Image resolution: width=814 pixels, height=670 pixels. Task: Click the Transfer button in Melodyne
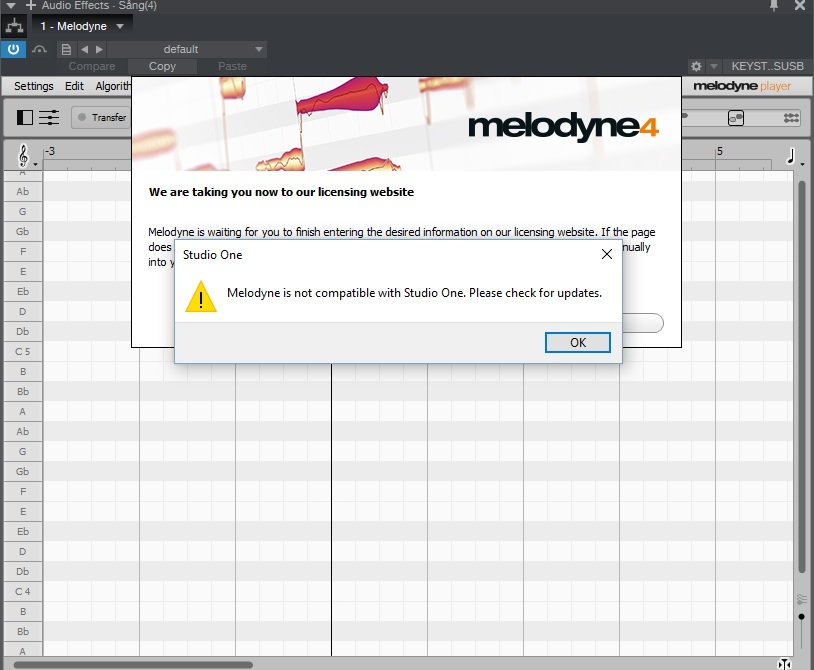pos(102,118)
